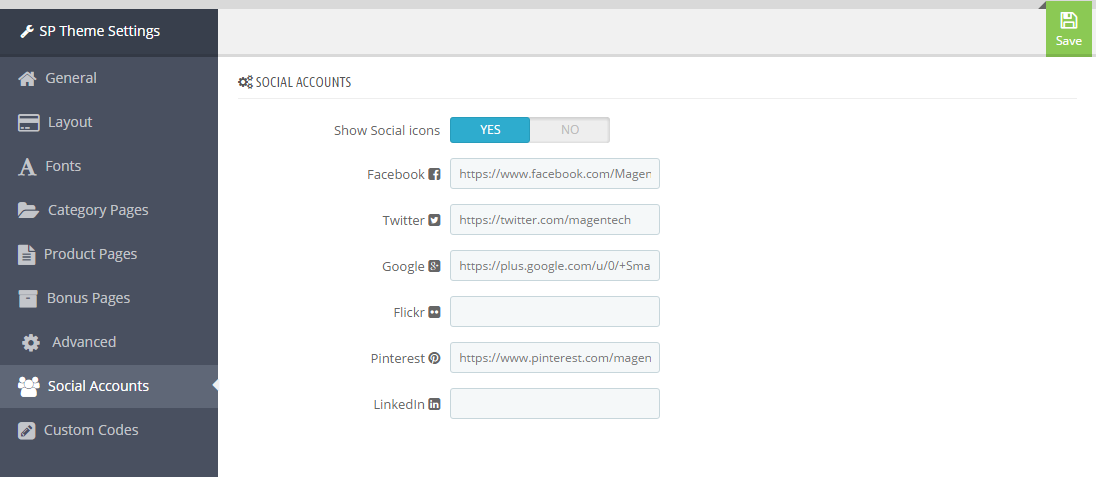This screenshot has width=1096, height=477.
Task: Click the Facebook field label
Action: (396, 174)
